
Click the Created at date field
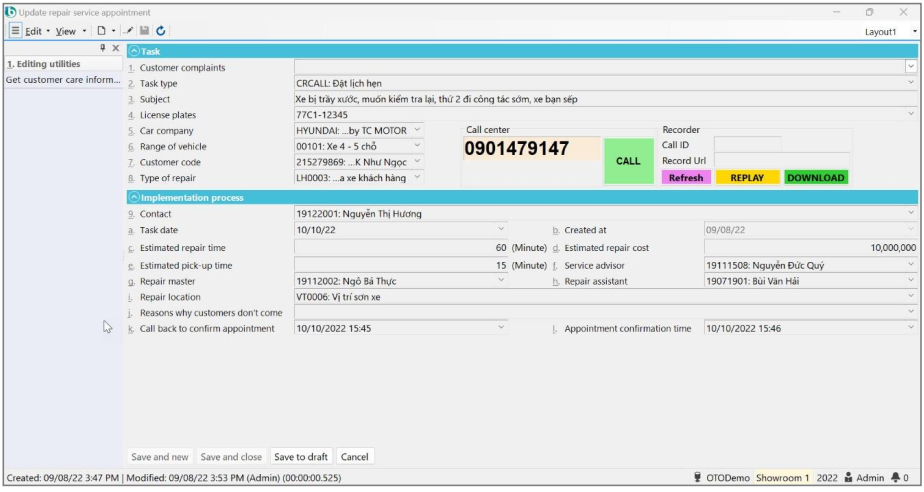point(810,230)
